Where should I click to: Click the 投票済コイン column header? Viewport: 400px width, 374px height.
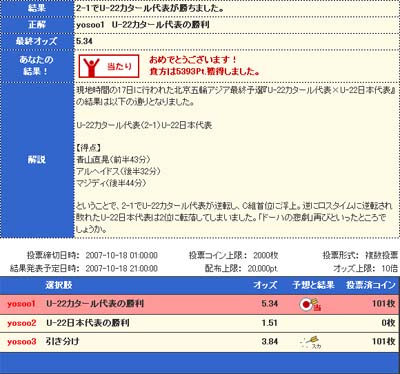point(371,285)
